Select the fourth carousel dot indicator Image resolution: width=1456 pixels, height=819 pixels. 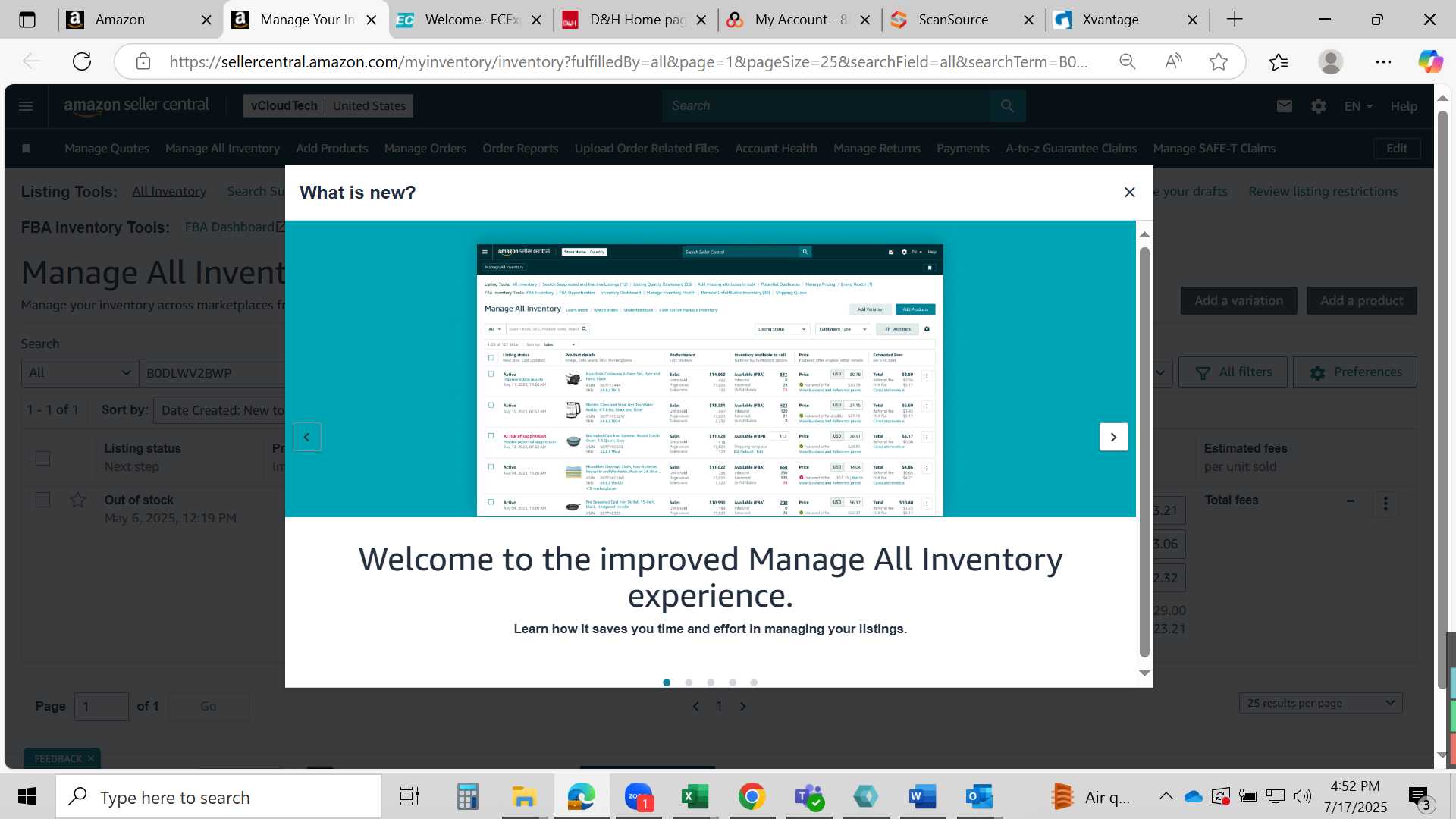tap(733, 682)
